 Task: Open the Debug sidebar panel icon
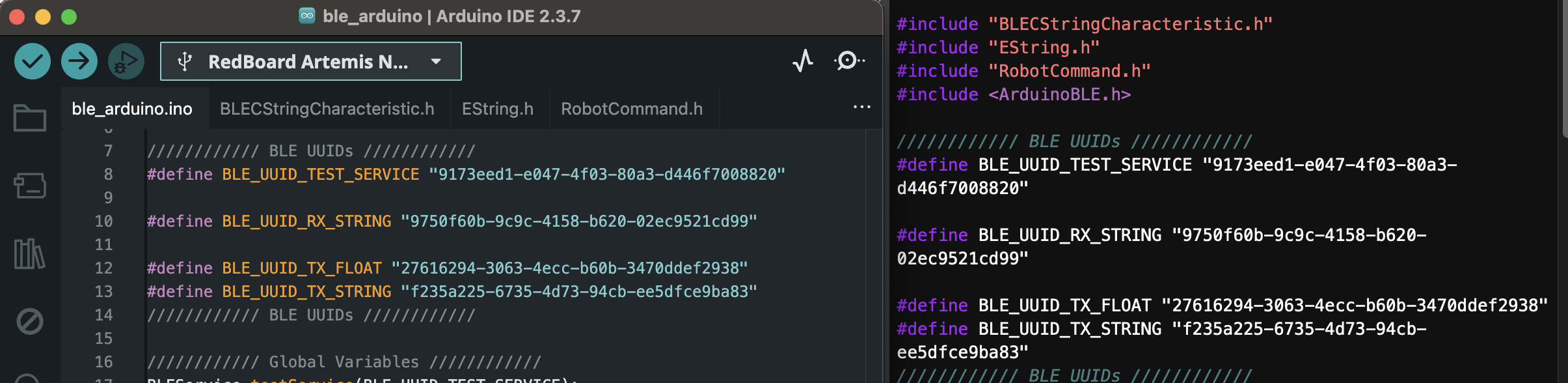click(30, 321)
